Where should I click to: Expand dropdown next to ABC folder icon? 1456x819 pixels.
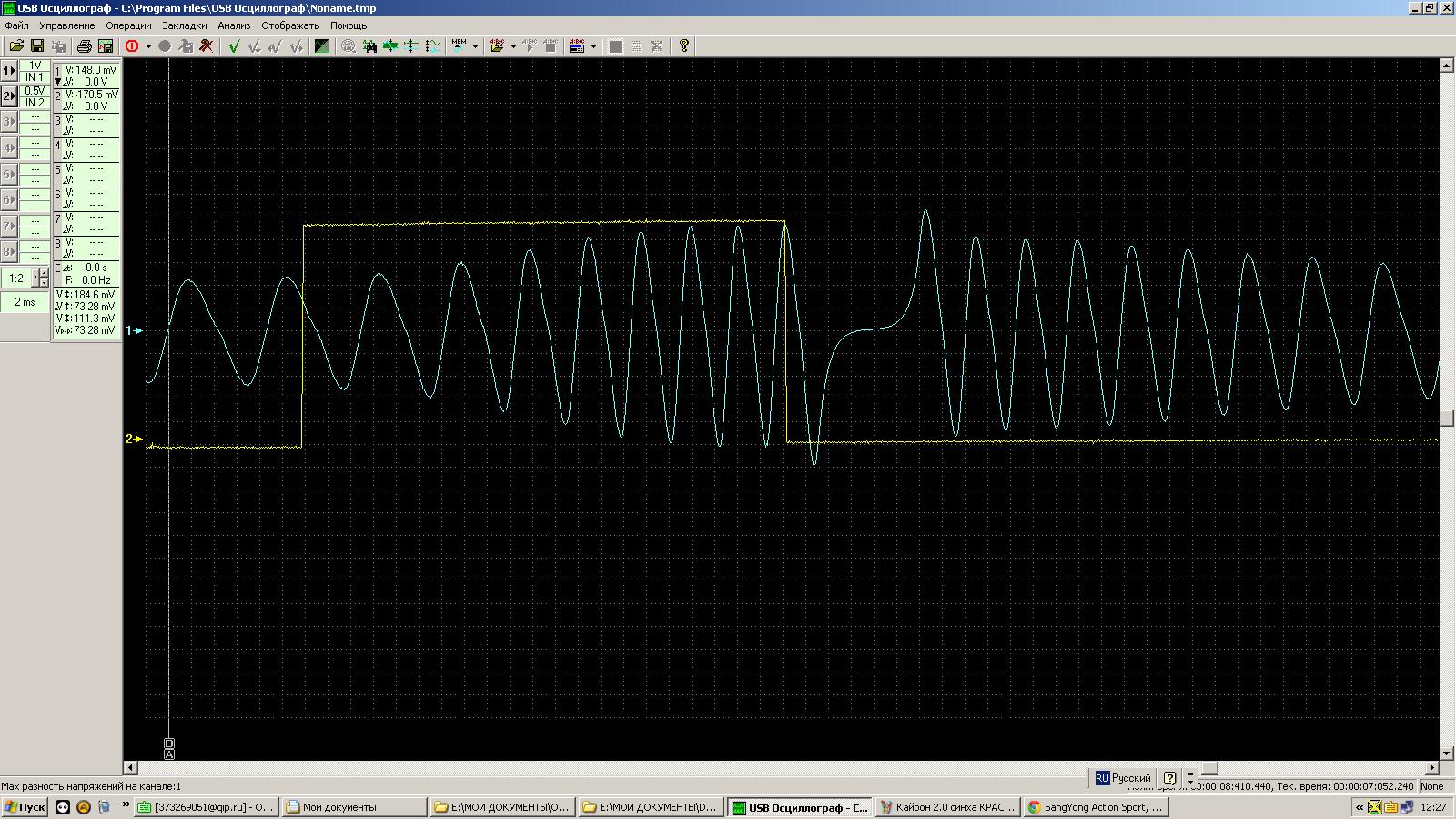(513, 46)
